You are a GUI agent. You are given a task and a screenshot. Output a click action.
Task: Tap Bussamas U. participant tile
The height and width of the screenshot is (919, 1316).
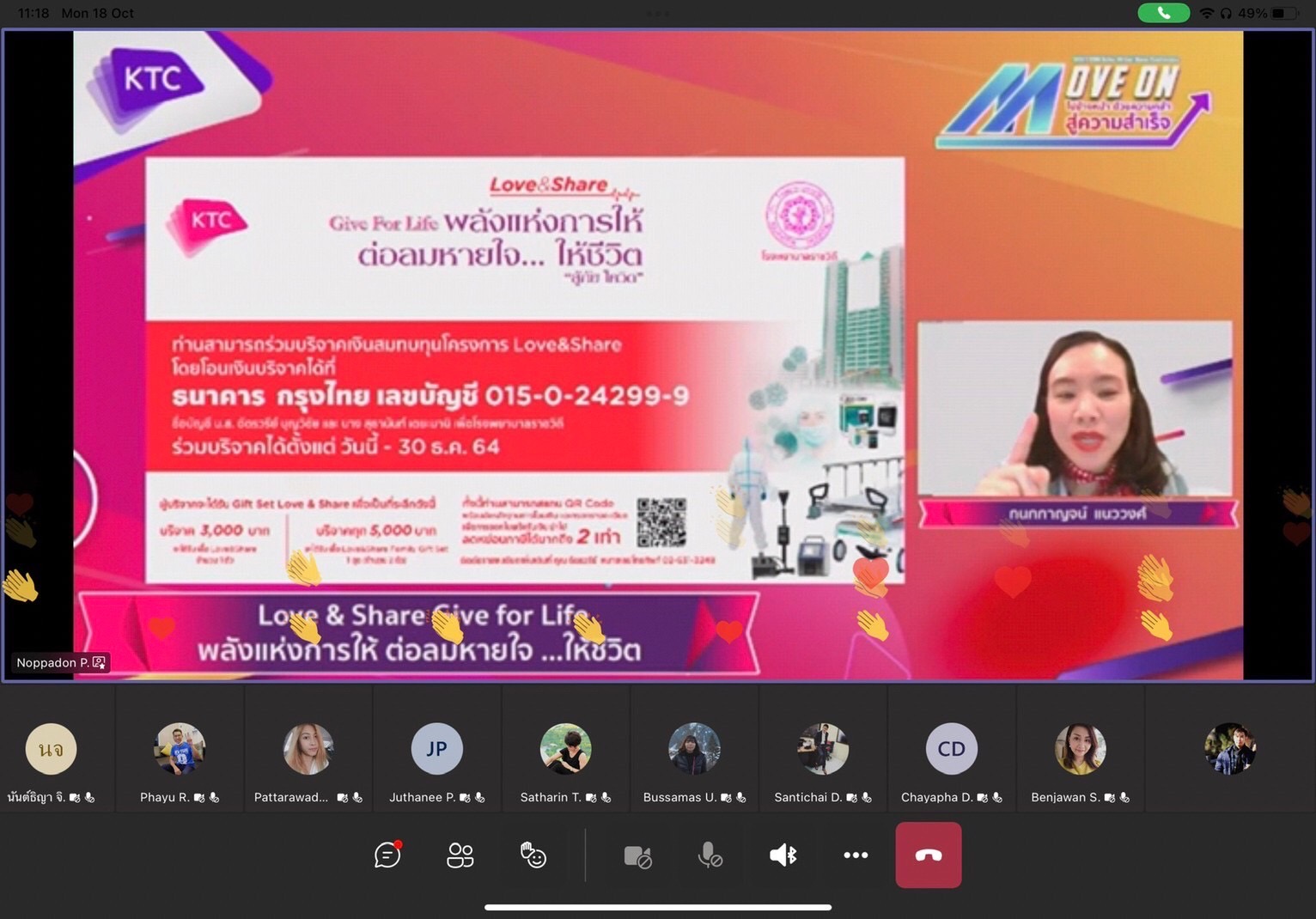point(694,749)
